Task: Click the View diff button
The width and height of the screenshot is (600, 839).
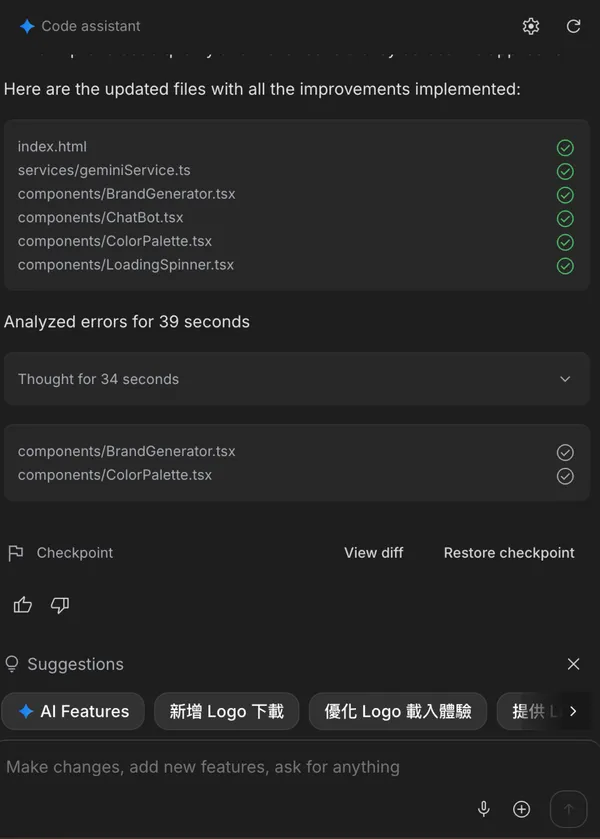Action: (x=373, y=553)
